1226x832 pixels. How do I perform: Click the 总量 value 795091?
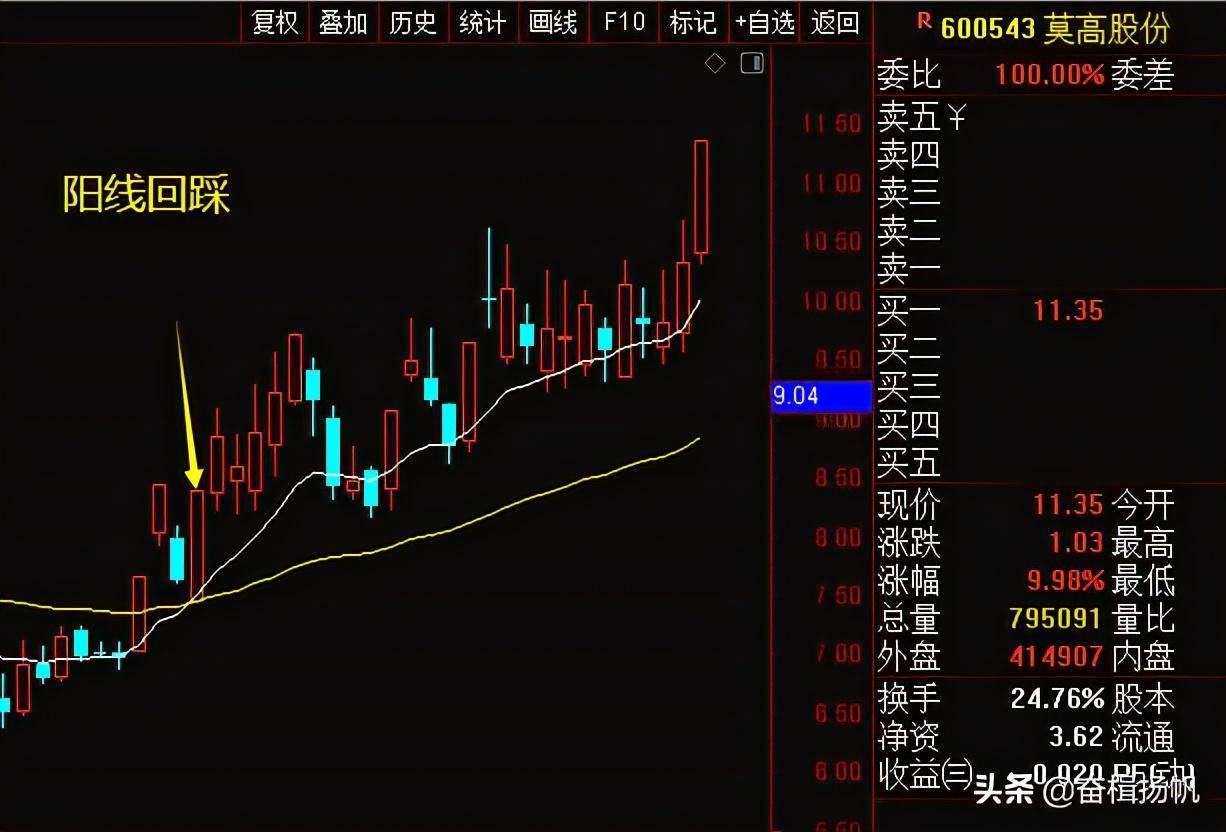point(1055,619)
